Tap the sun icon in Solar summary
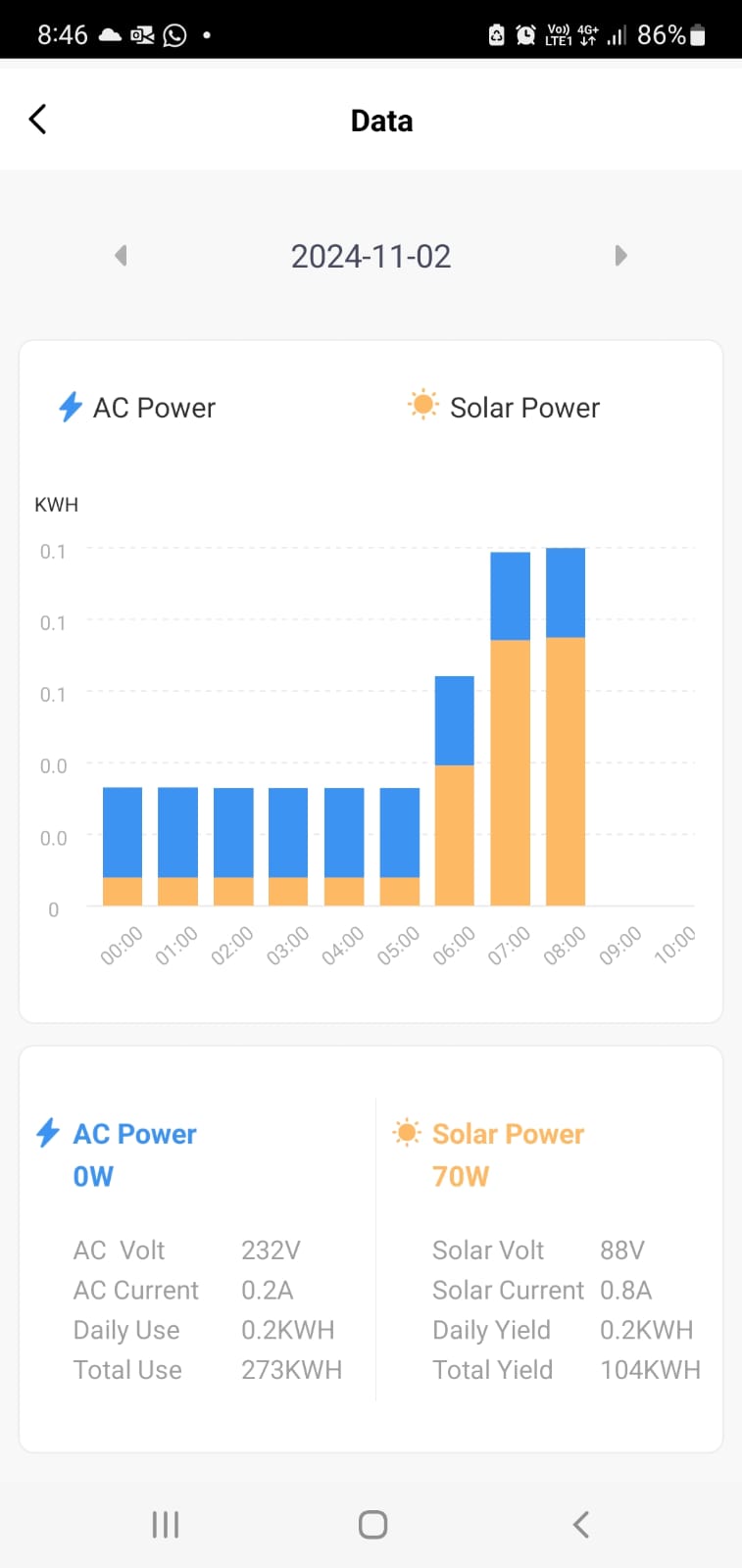The image size is (742, 1568). click(x=407, y=1133)
